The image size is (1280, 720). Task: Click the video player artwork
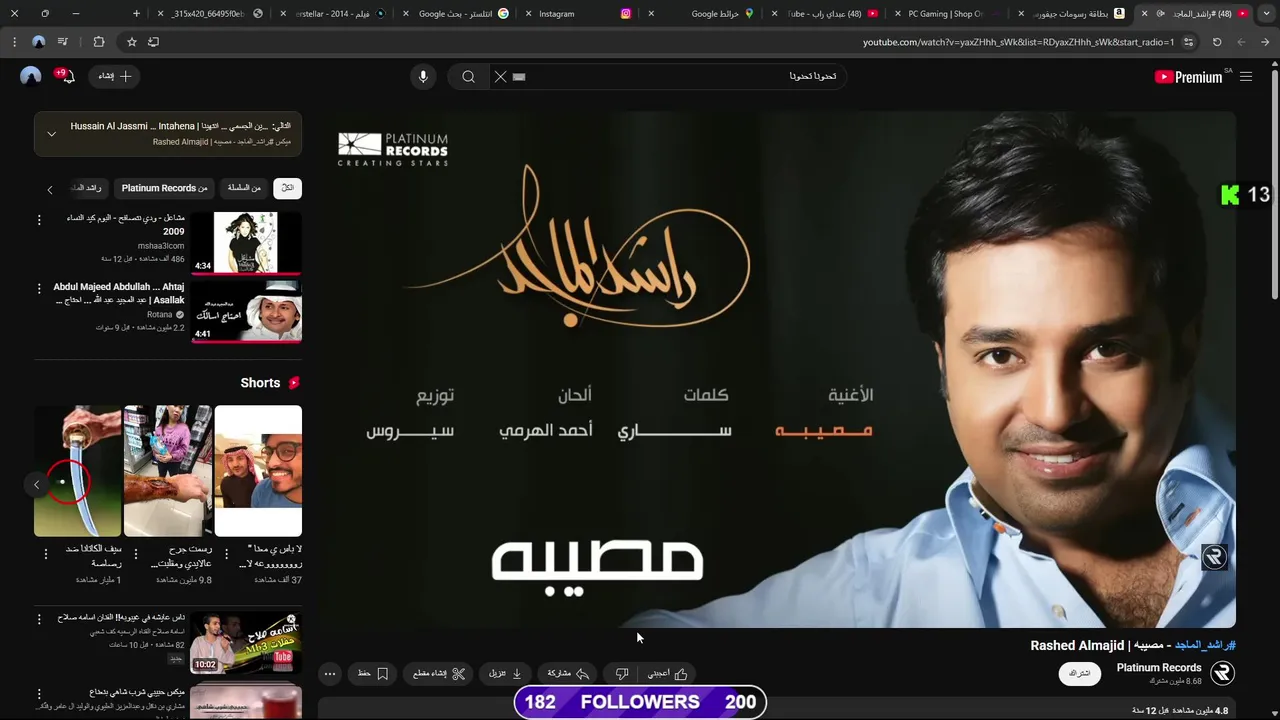(777, 369)
